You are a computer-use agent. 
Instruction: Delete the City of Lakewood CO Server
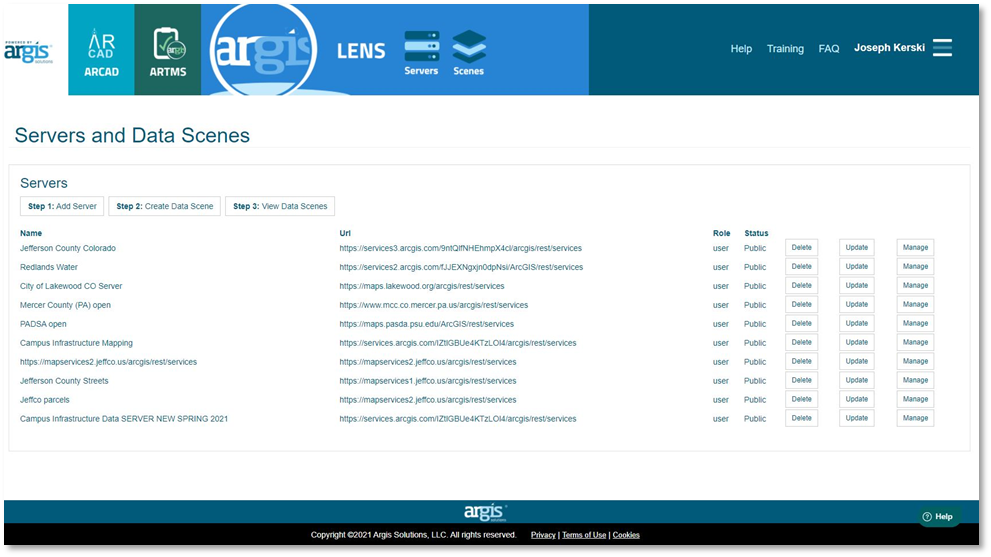pyautogui.click(x=801, y=286)
